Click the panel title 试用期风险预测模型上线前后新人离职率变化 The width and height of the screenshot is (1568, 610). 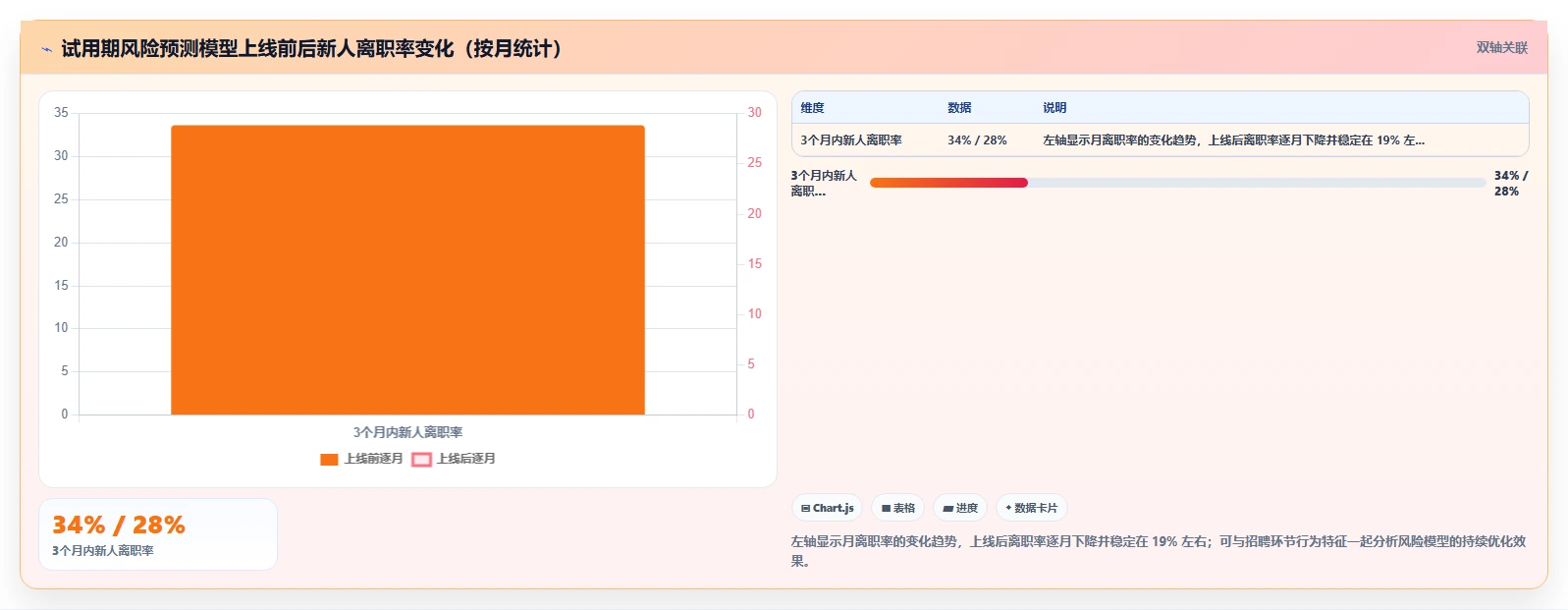click(x=312, y=48)
